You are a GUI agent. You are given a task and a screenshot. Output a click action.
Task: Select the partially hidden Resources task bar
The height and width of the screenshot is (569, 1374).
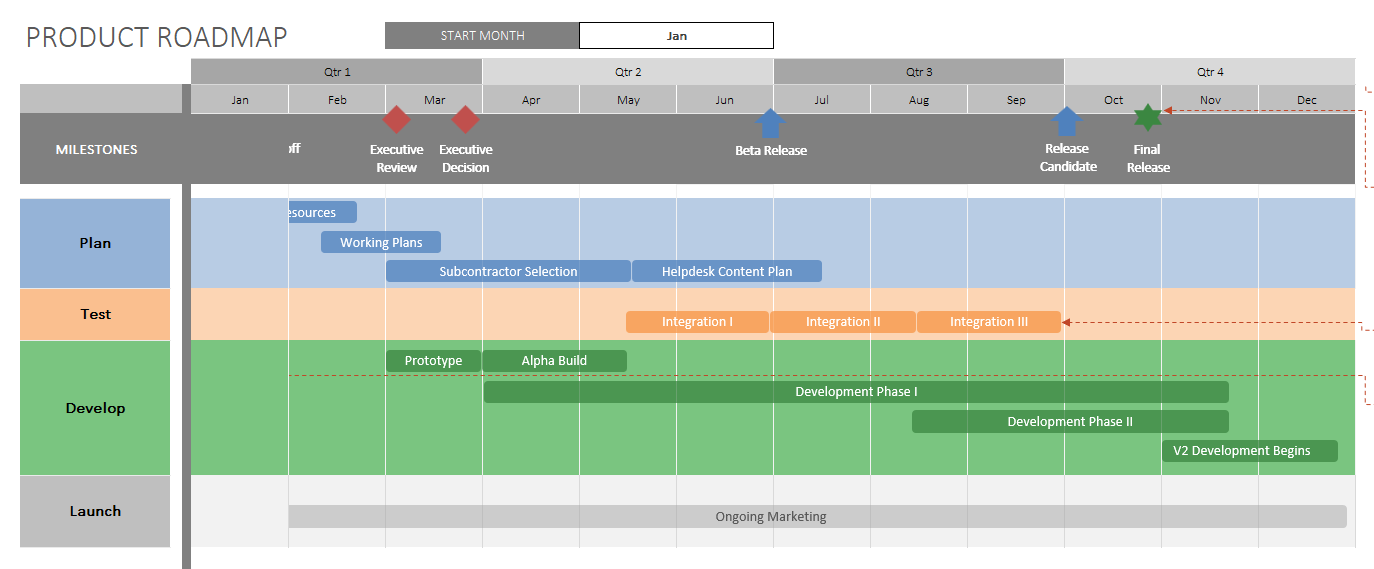[x=322, y=212]
